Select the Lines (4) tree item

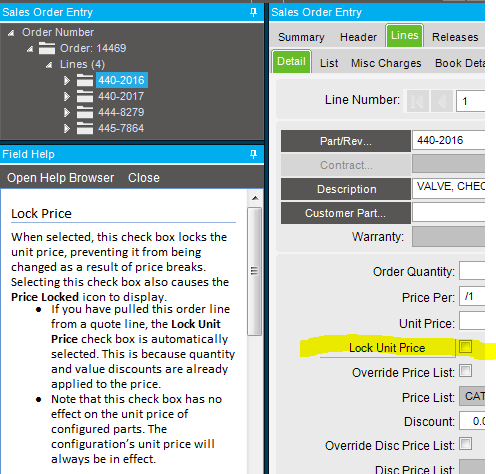tap(82, 64)
